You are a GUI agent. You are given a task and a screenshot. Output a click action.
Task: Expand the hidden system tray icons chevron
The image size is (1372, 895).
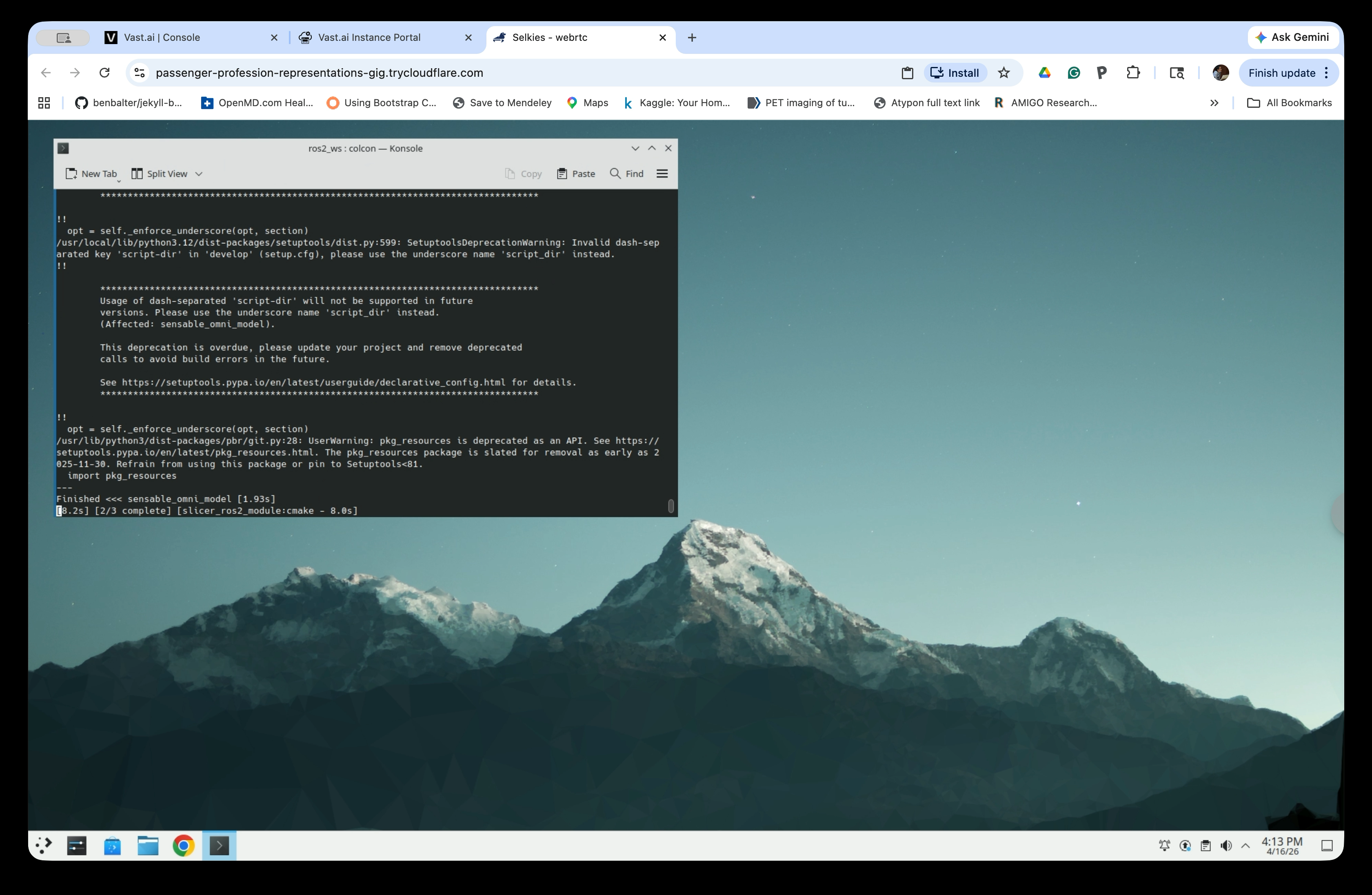1246,846
